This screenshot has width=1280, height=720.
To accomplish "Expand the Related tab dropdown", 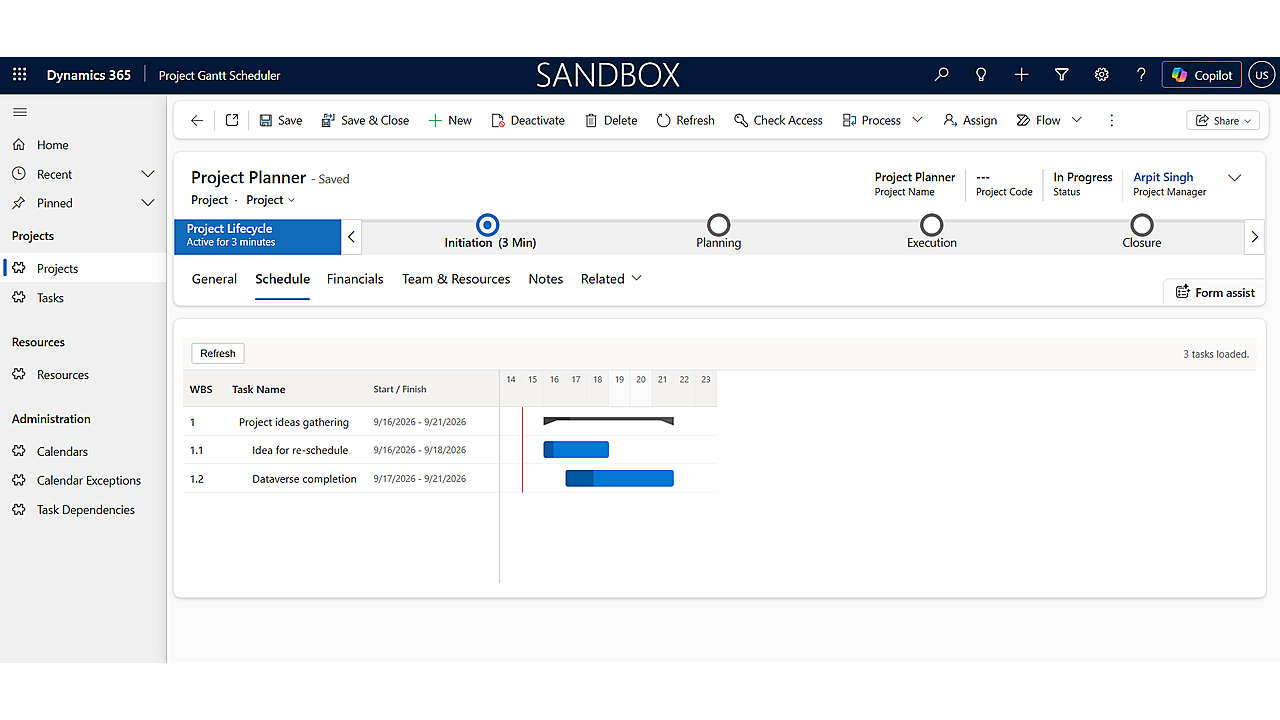I will click(611, 279).
